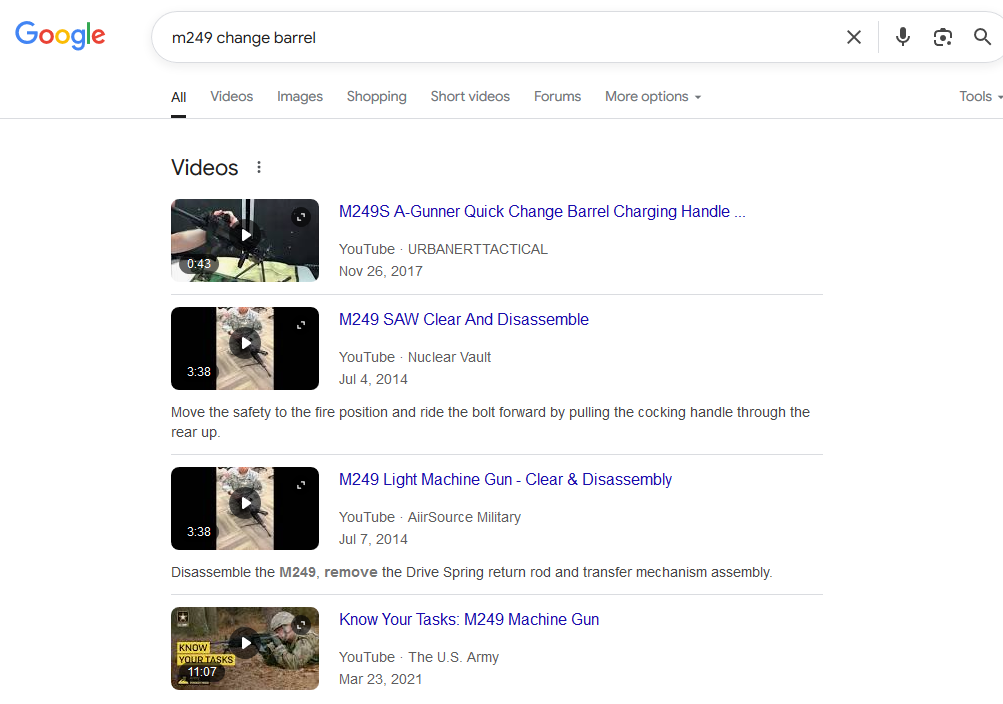Click The U.S. Army channel text
The height and width of the screenshot is (704, 1003).
pyautogui.click(x=454, y=657)
